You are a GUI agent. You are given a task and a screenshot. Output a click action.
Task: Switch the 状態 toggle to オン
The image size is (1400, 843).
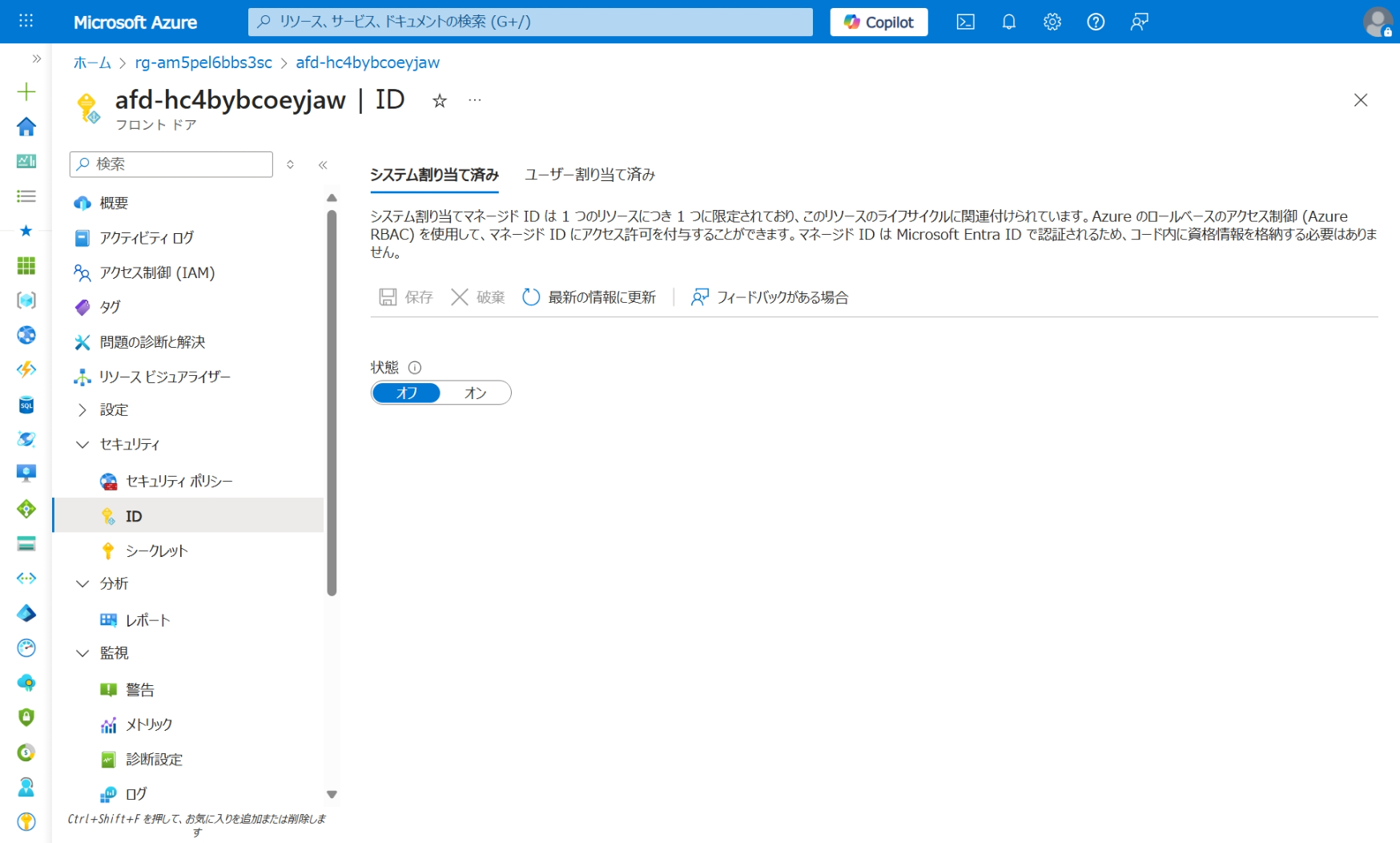476,392
